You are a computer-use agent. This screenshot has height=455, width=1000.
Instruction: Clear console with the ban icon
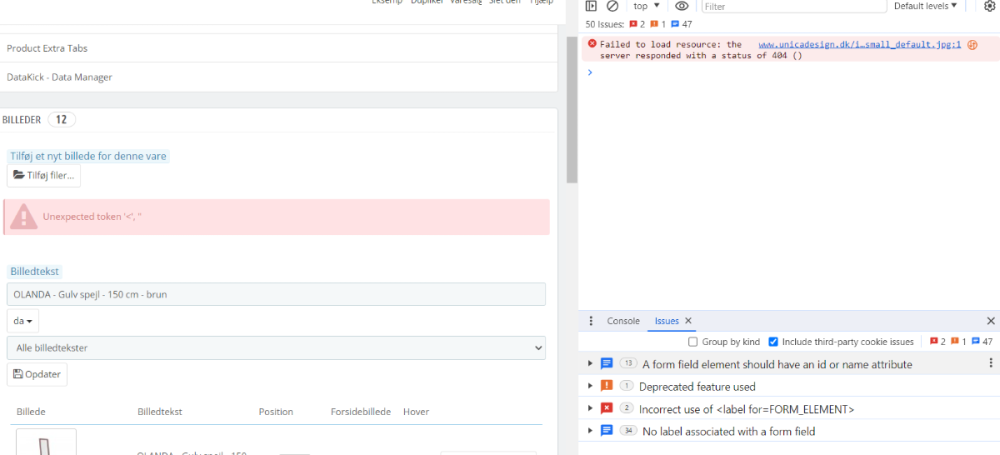tap(612, 6)
